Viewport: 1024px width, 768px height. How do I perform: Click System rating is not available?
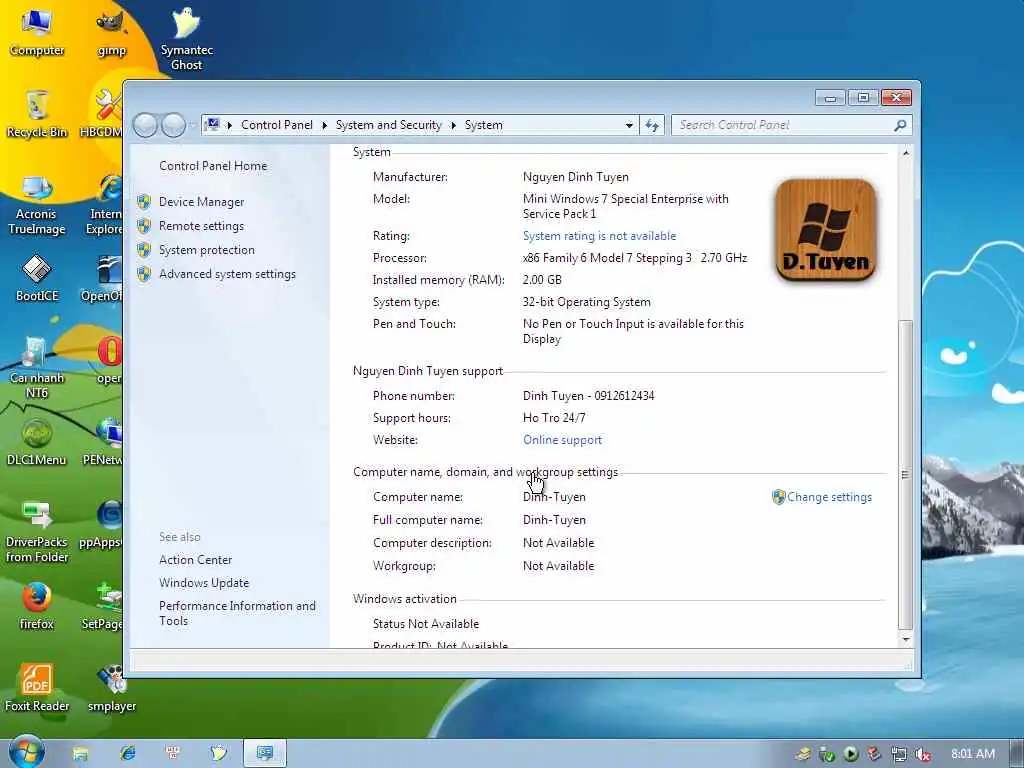click(599, 236)
